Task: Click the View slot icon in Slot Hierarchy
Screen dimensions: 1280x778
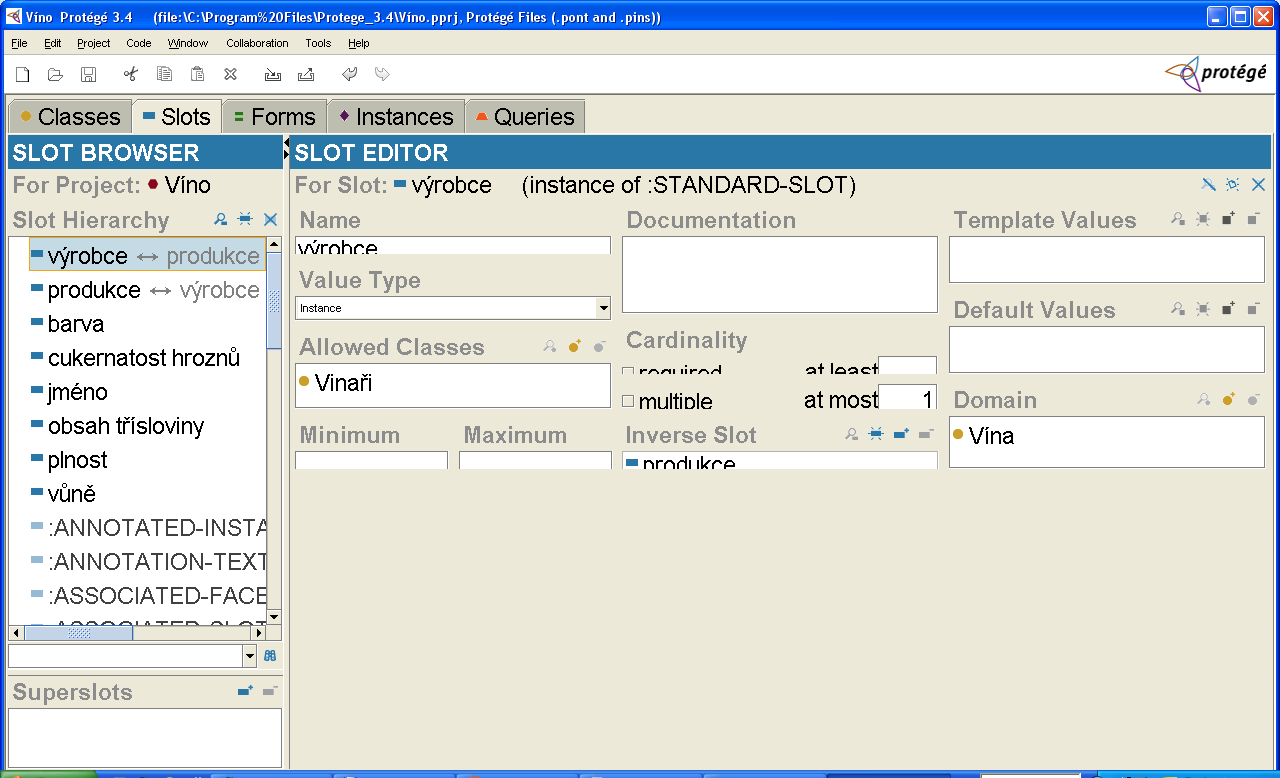Action: click(221, 219)
